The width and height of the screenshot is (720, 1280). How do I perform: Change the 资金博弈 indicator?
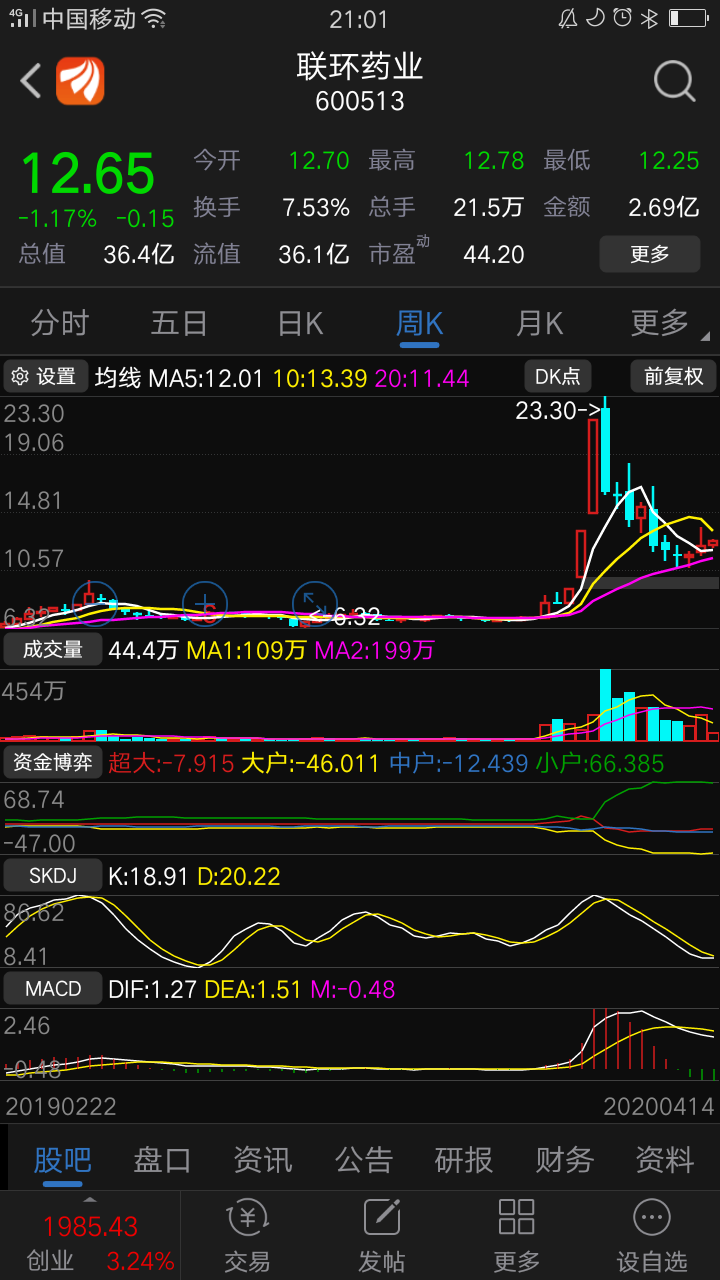point(53,763)
